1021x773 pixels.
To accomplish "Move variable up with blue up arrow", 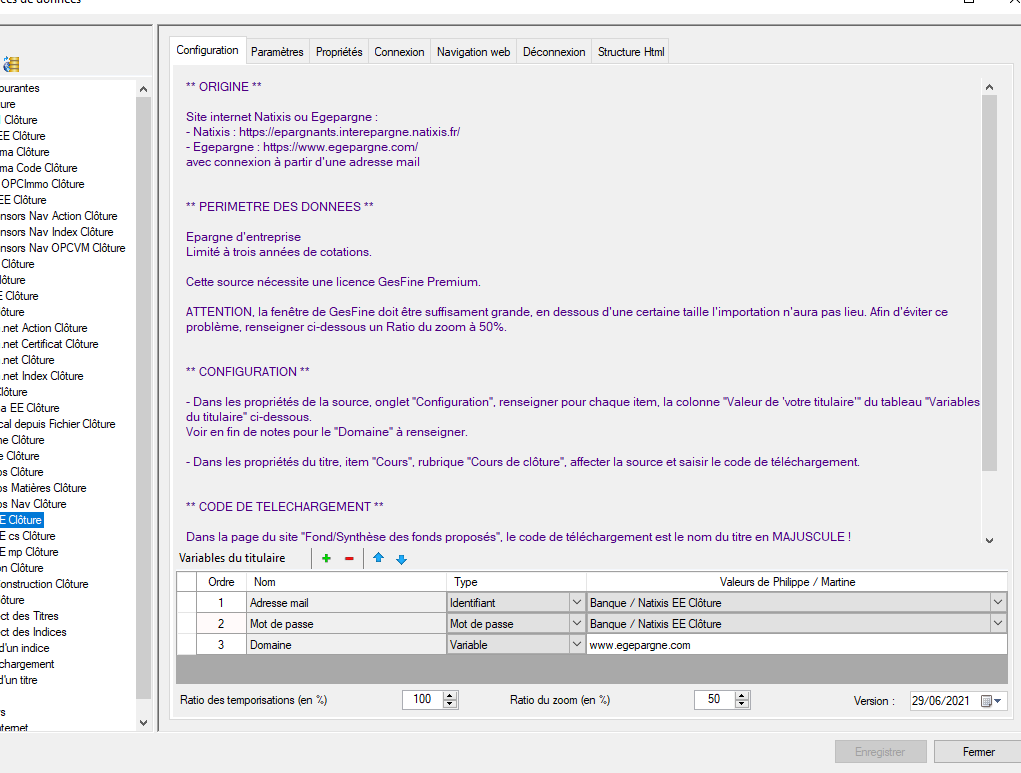I will click(x=378, y=559).
